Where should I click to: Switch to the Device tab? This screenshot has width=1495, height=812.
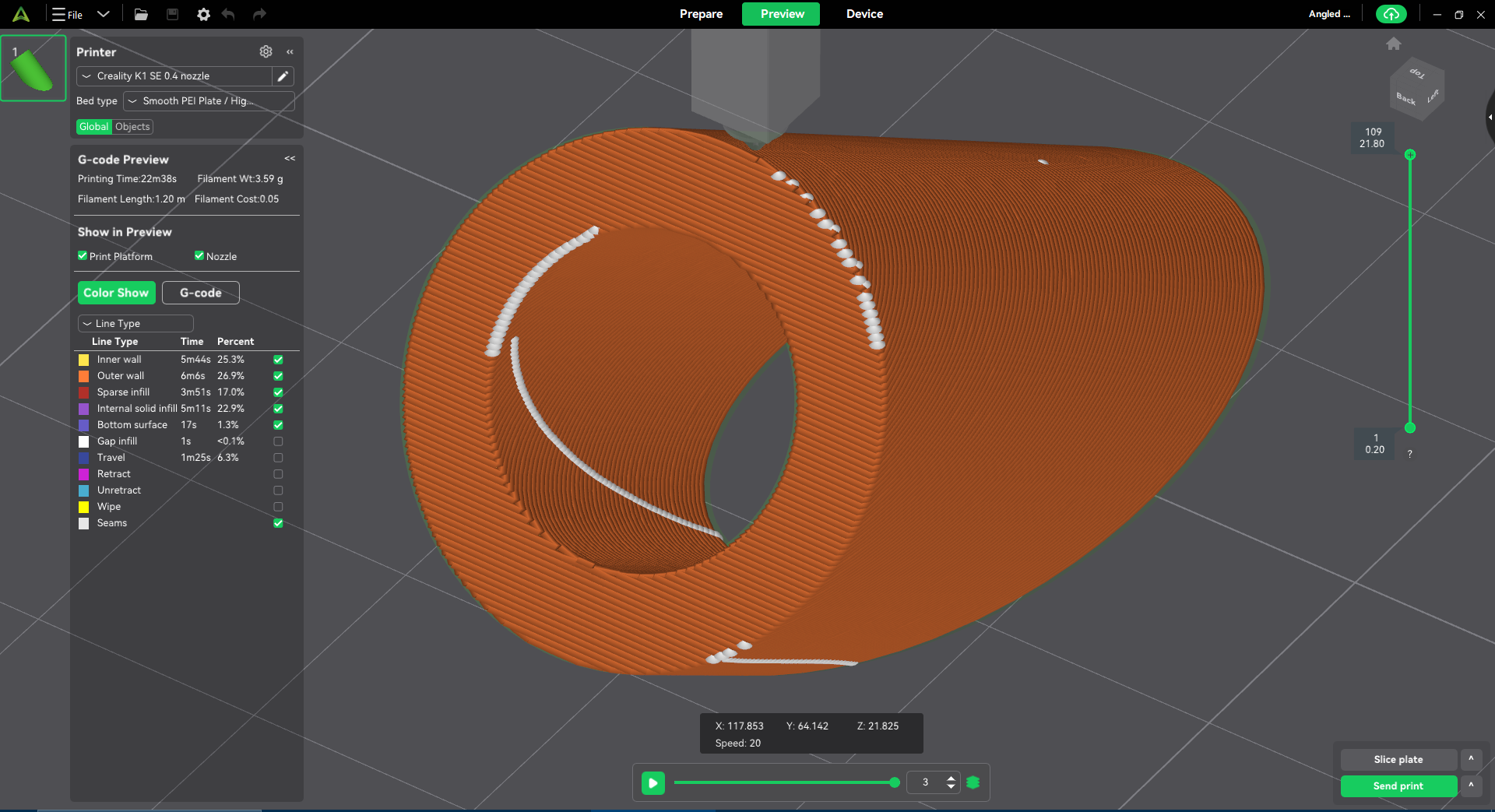[x=864, y=14]
